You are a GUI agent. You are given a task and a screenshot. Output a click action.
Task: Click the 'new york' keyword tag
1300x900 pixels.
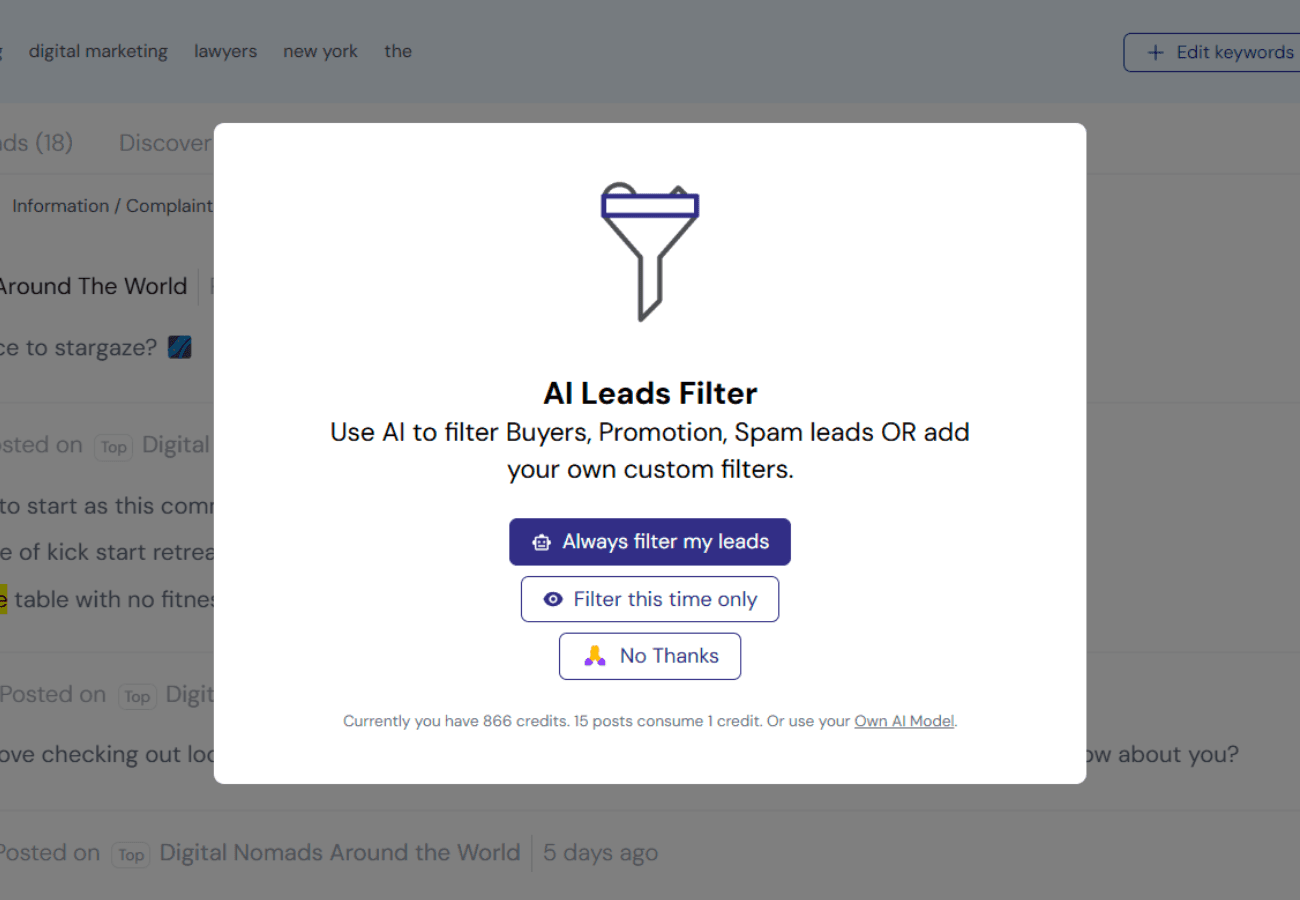[x=320, y=51]
